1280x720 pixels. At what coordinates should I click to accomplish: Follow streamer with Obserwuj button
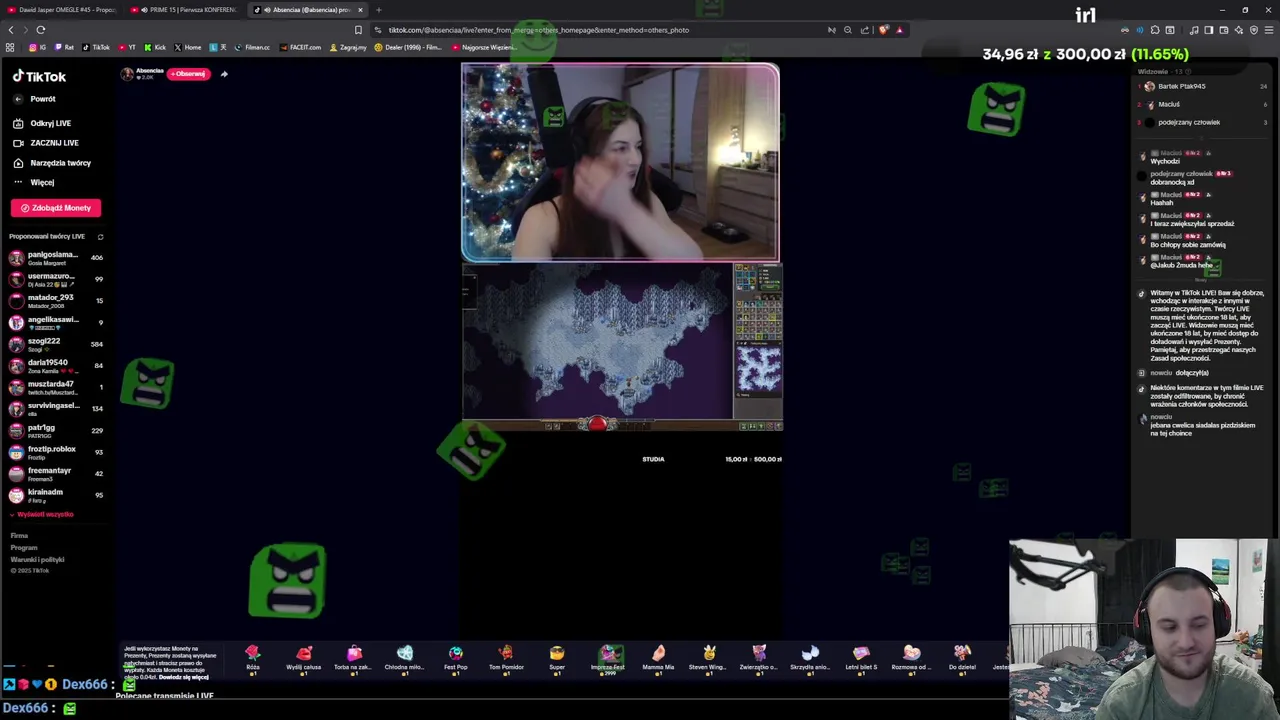(188, 74)
